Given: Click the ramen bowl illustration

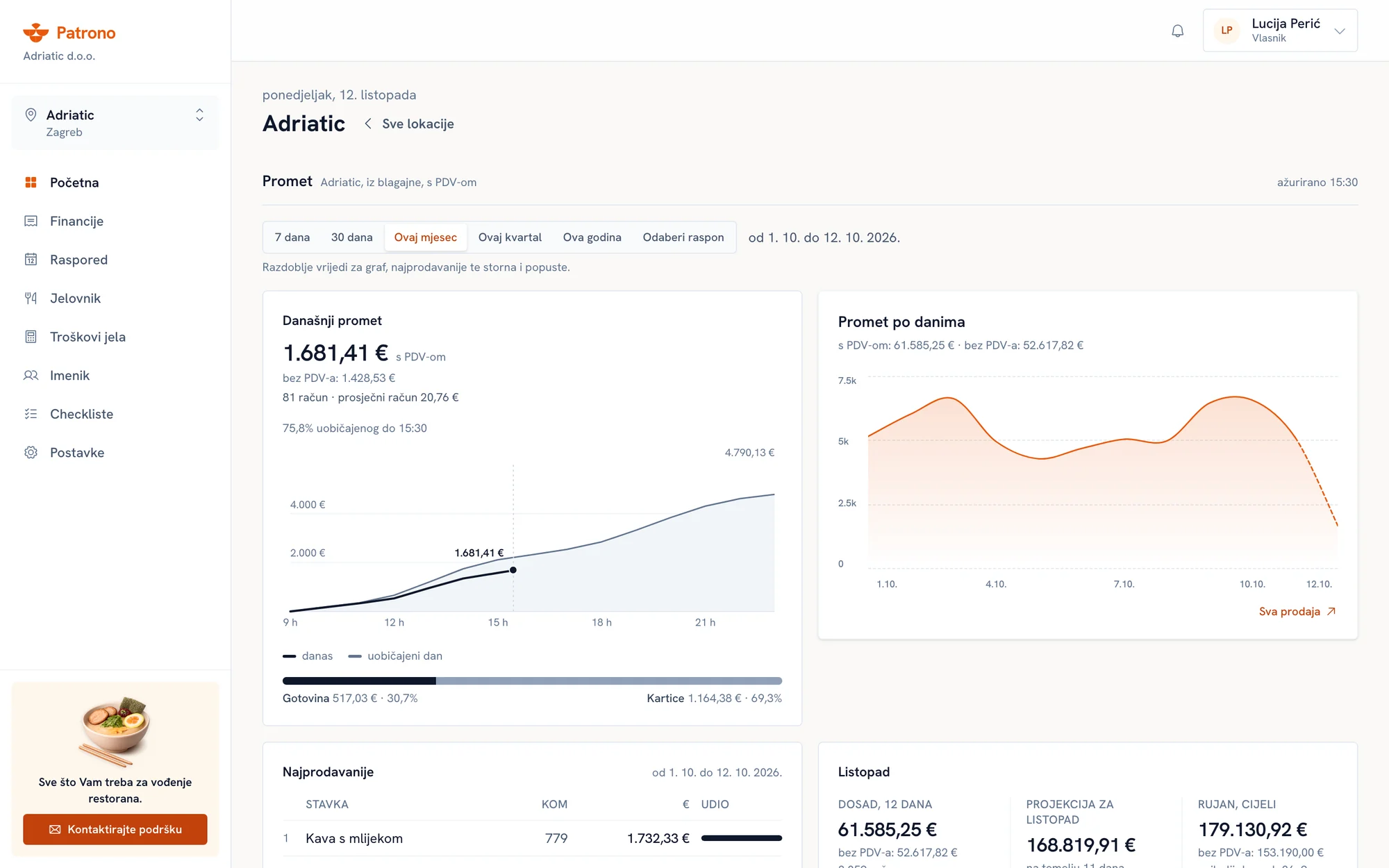Looking at the screenshot, I should click(115, 731).
